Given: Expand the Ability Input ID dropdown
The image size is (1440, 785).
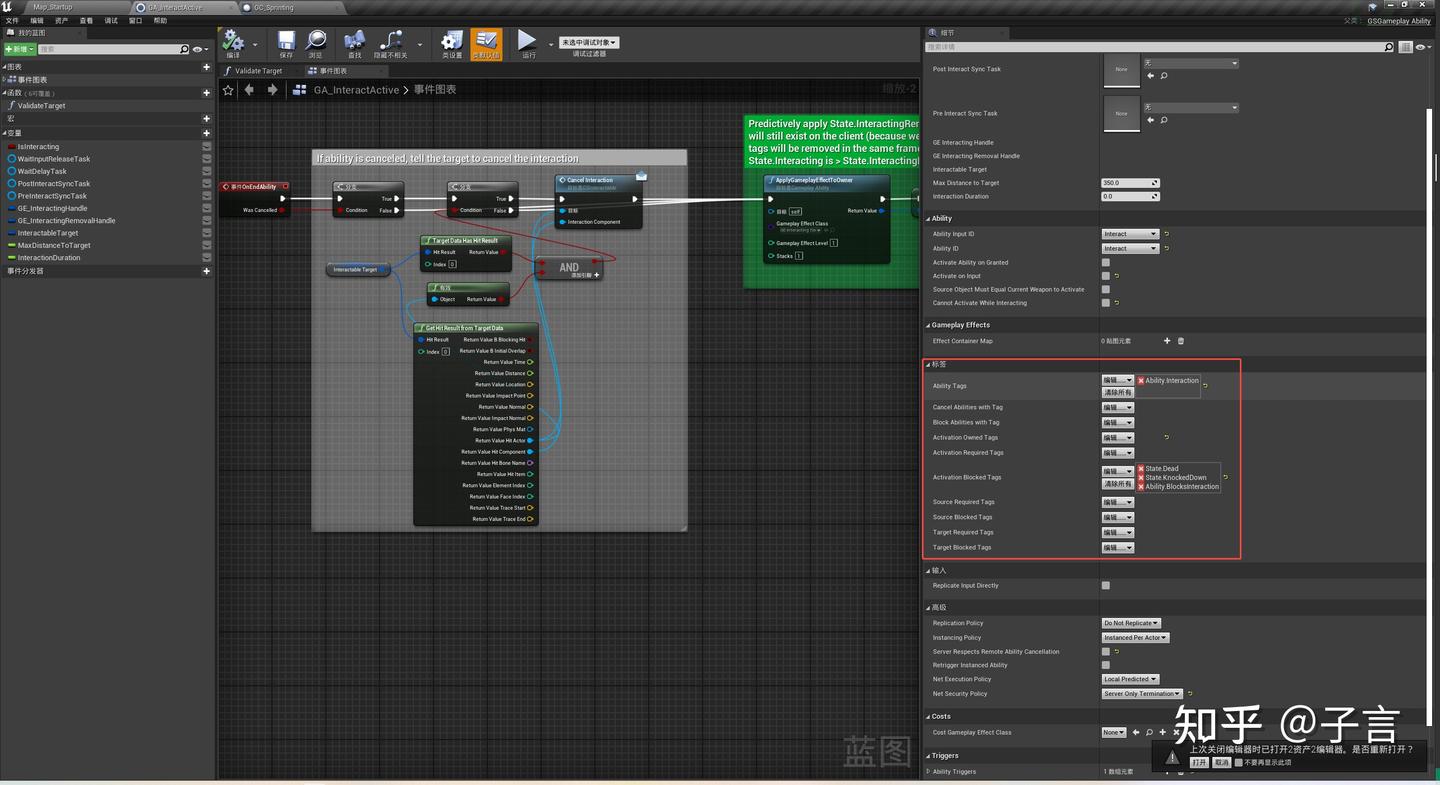Looking at the screenshot, I should click(1129, 233).
